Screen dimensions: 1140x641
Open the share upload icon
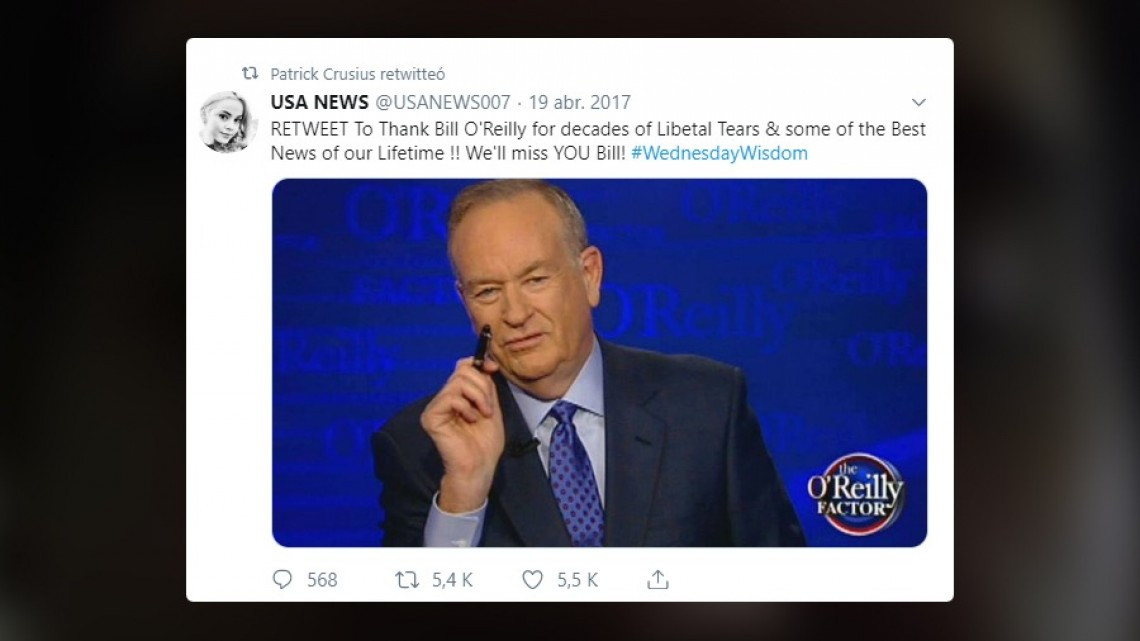point(658,579)
